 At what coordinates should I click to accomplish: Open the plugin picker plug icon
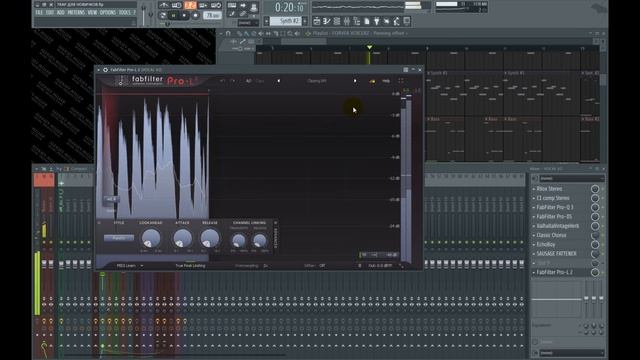(377, 21)
